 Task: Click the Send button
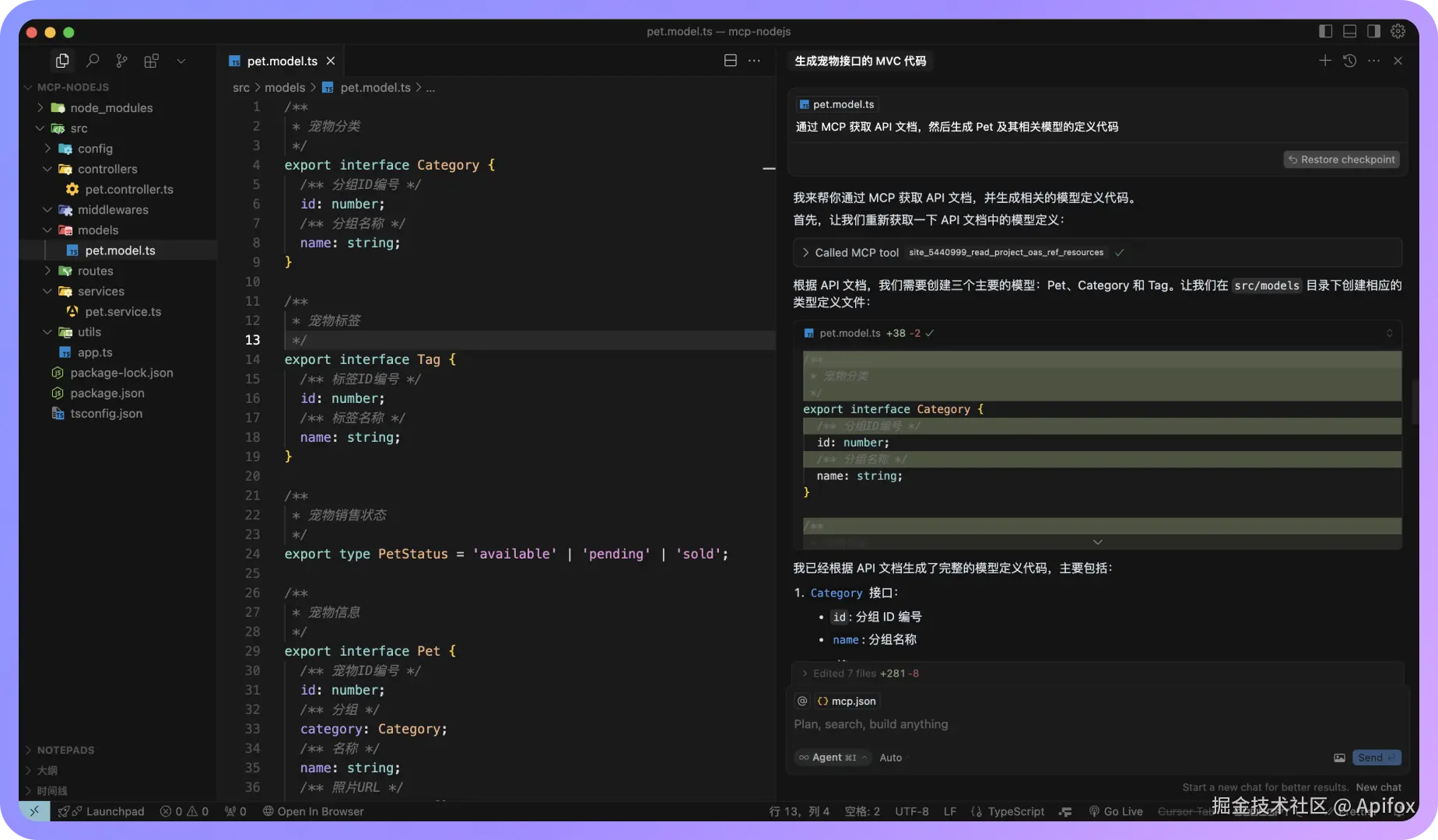point(1377,758)
